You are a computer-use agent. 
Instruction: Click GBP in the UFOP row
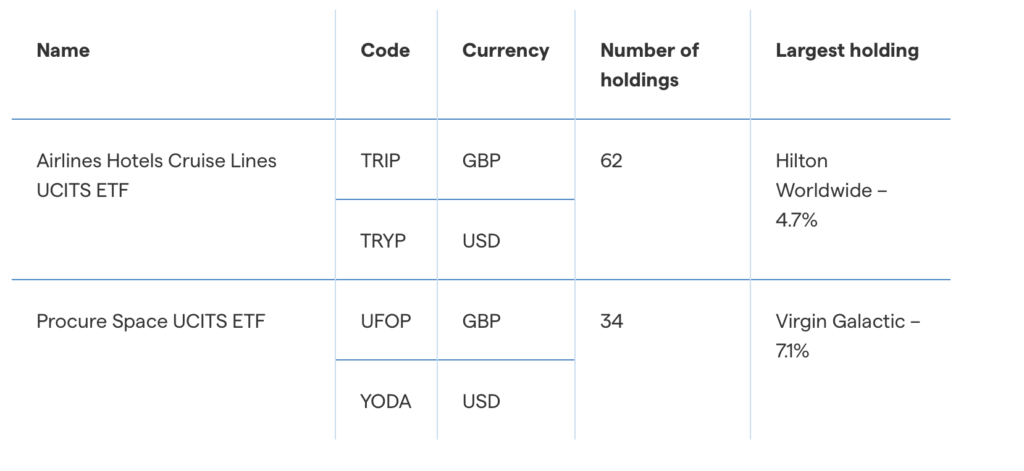pos(482,322)
